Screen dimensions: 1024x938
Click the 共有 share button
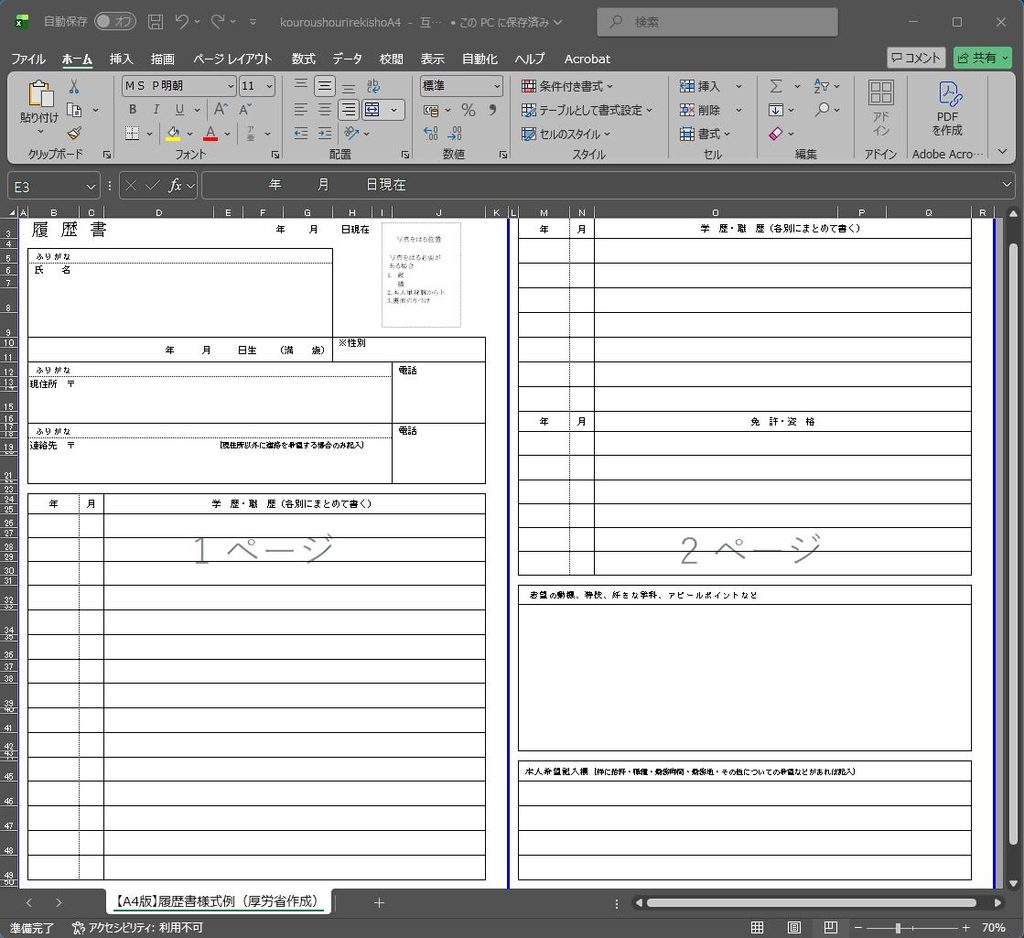(982, 58)
